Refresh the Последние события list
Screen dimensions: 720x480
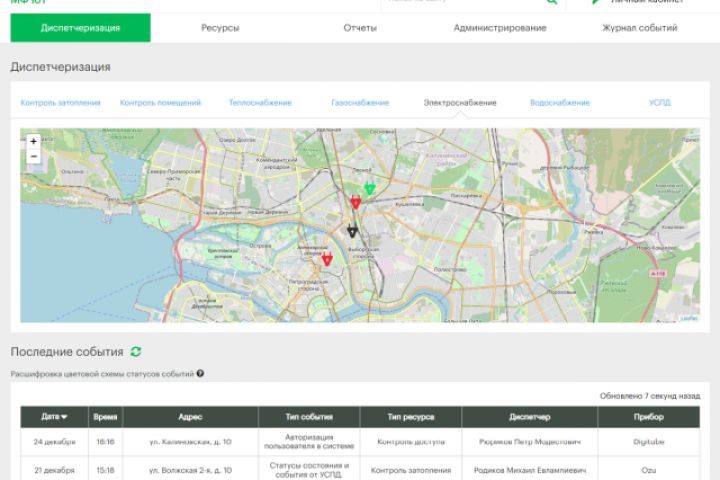136,351
